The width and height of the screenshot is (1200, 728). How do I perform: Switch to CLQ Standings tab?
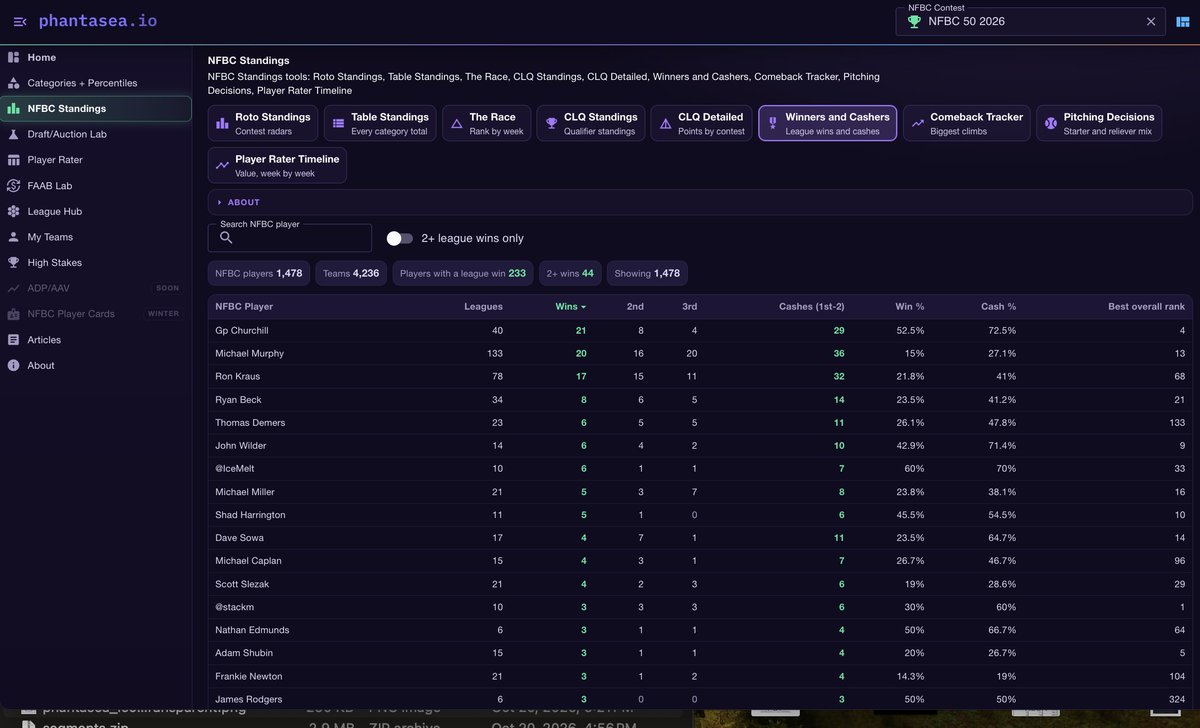coord(591,123)
